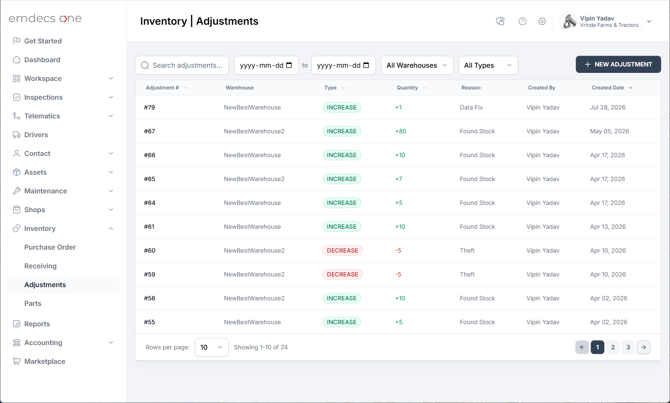Click the search magnifier icon
Image resolution: width=670 pixels, height=403 pixels.
click(x=145, y=65)
